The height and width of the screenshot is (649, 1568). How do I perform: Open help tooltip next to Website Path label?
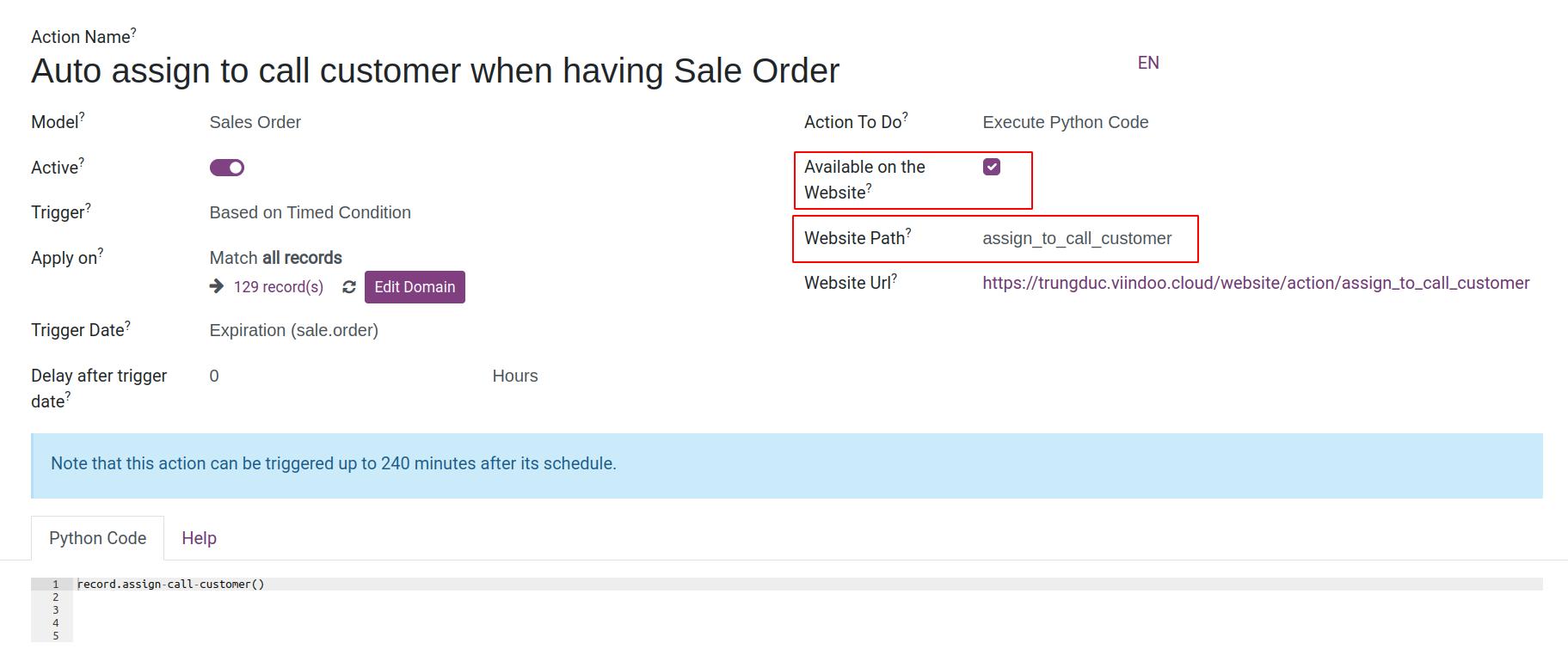pyautogui.click(x=908, y=233)
